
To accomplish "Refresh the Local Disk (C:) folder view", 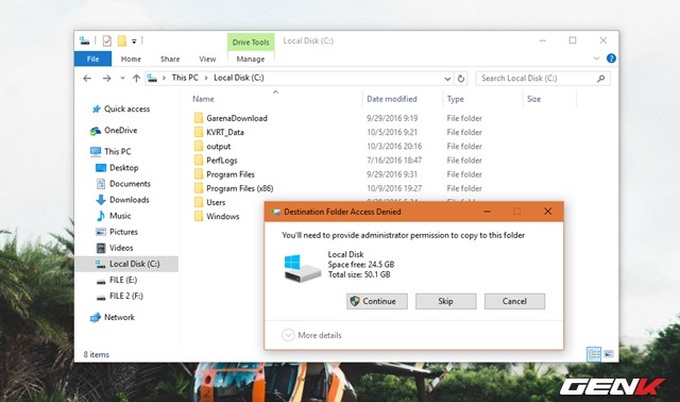I will 463,77.
